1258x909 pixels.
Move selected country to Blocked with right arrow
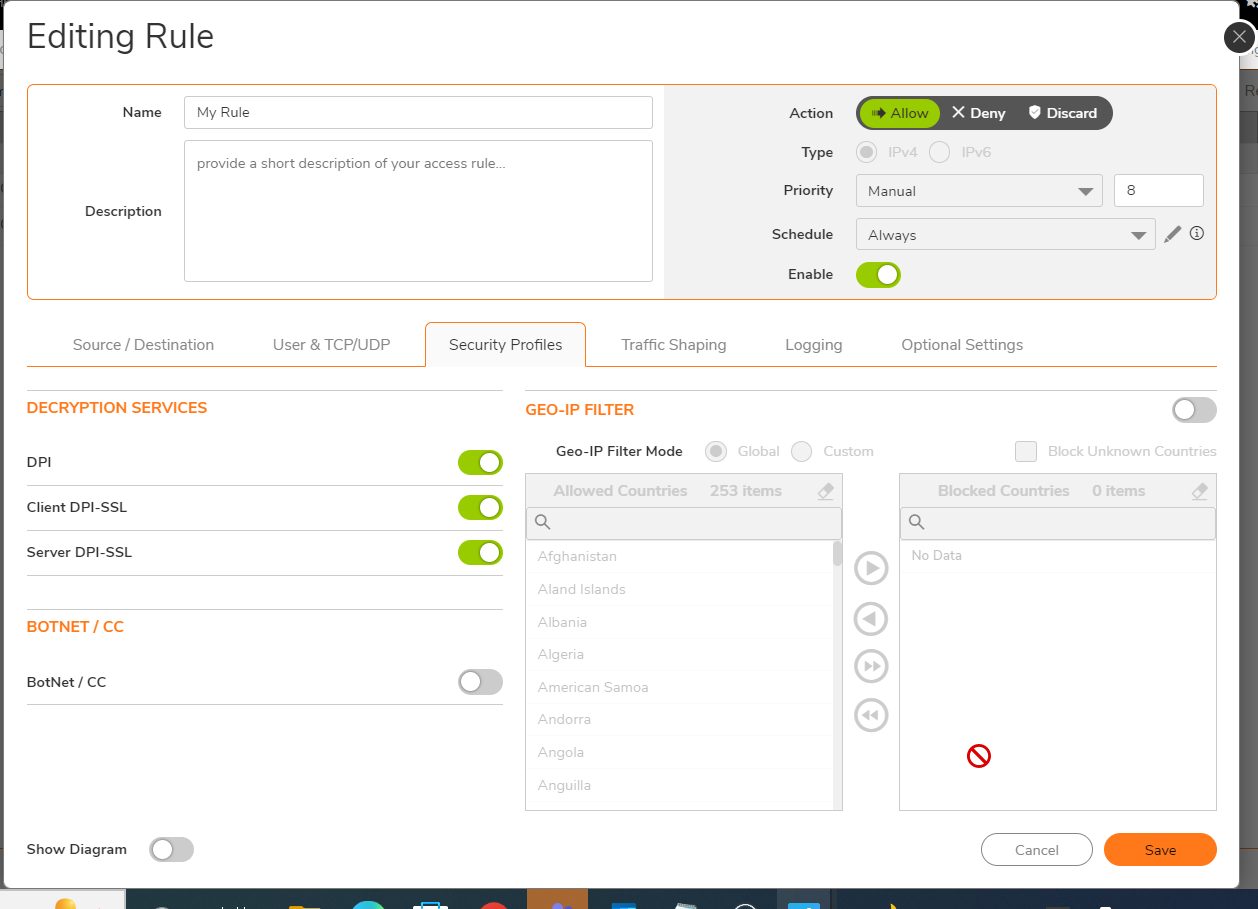871,569
